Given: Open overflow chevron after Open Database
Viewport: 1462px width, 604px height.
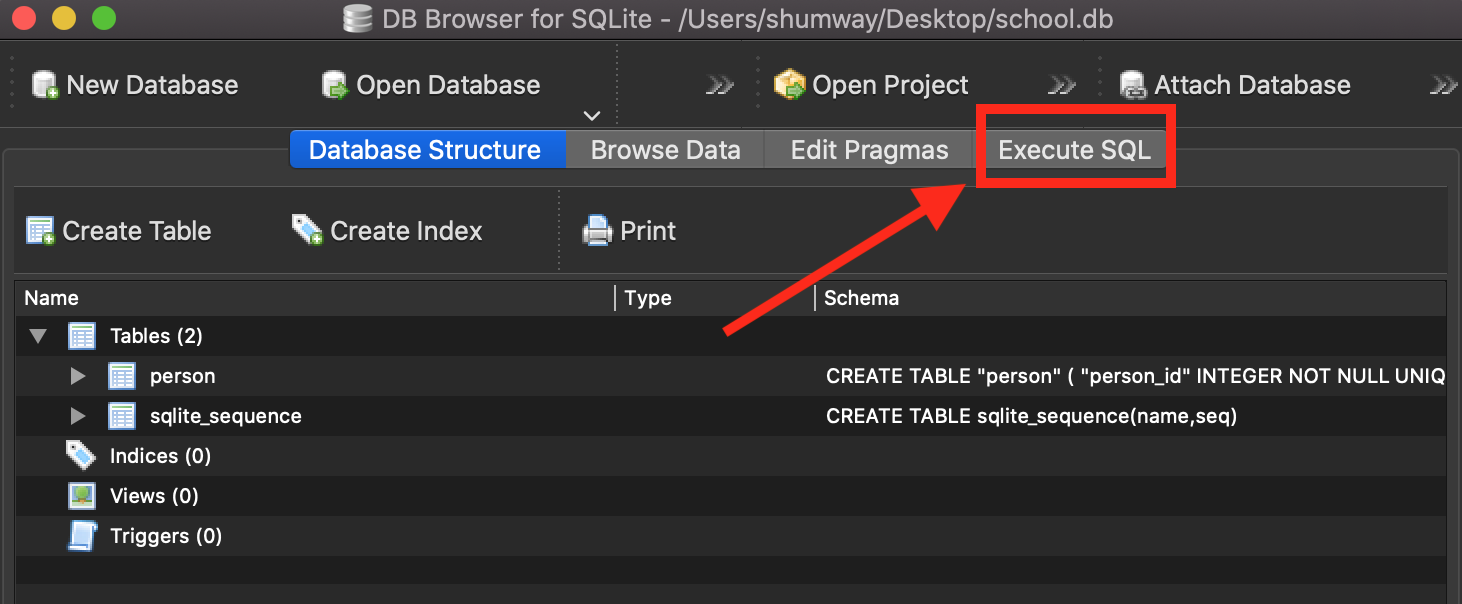Looking at the screenshot, I should click(x=720, y=86).
